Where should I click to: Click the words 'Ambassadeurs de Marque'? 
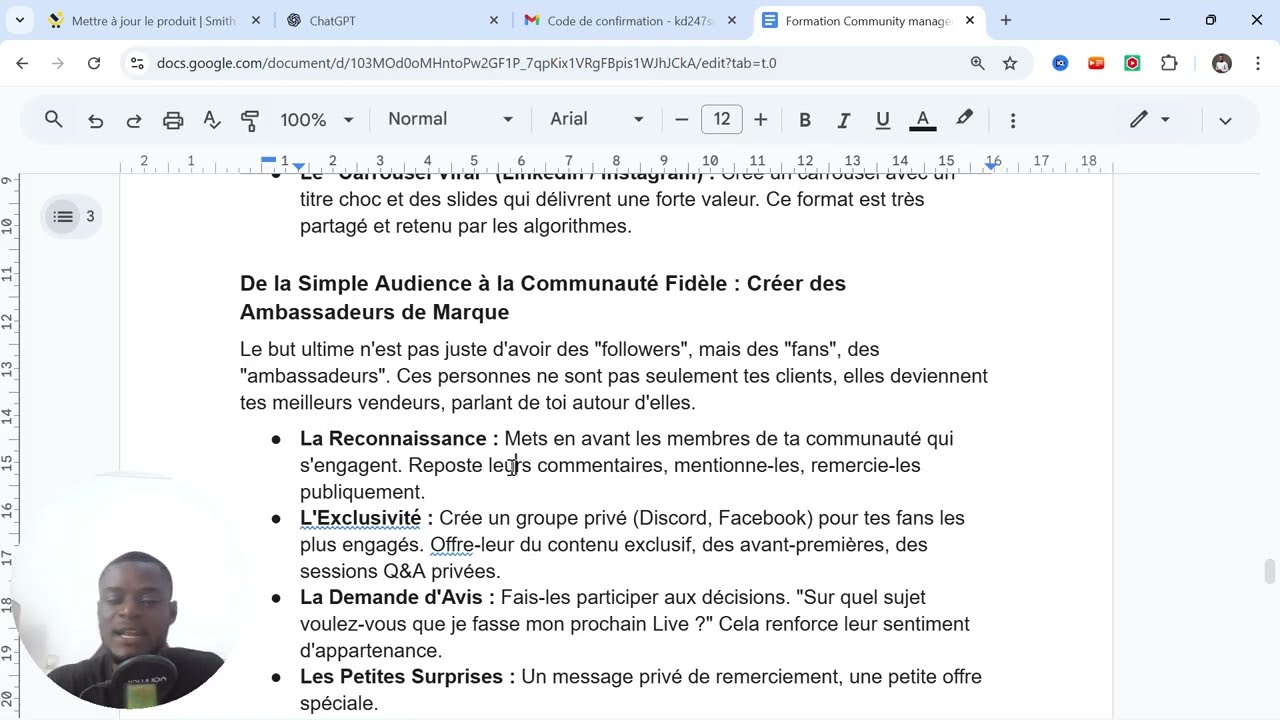pyautogui.click(x=375, y=312)
